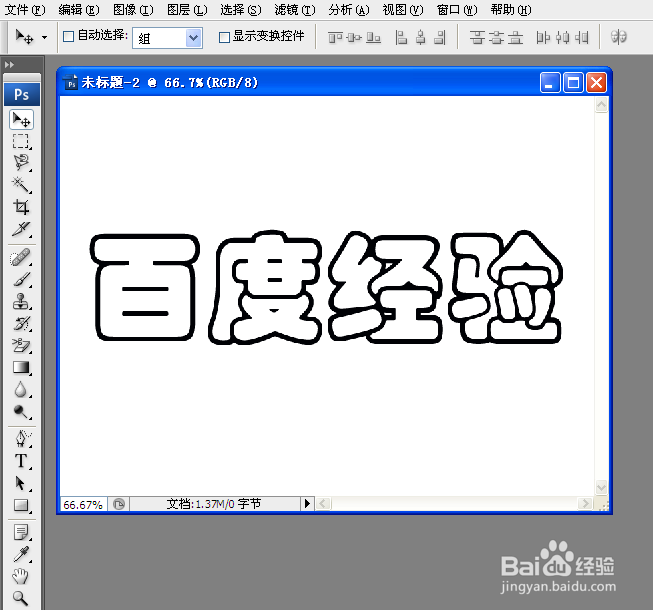Select the Rectangle shape tool
The width and height of the screenshot is (653, 610).
point(20,505)
